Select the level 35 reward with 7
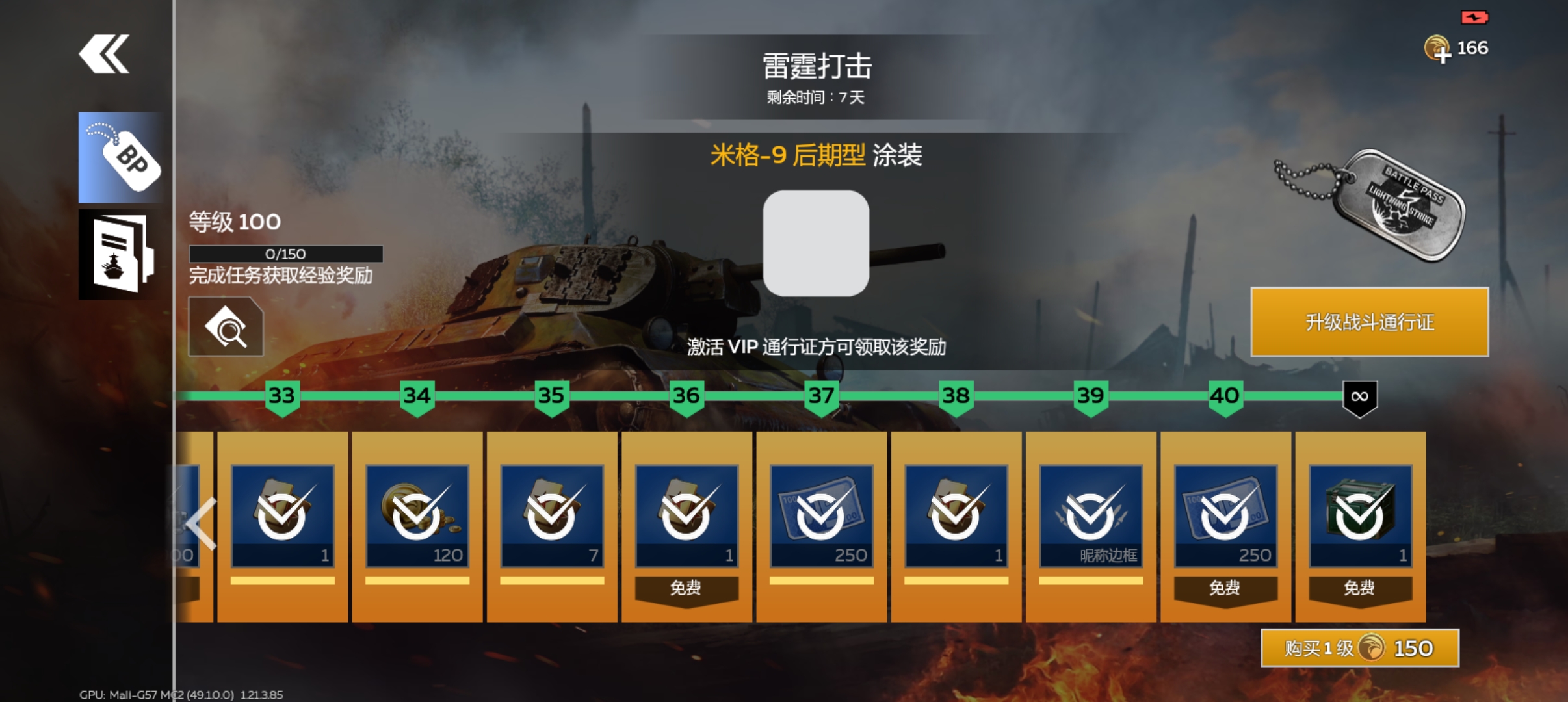 552,526
